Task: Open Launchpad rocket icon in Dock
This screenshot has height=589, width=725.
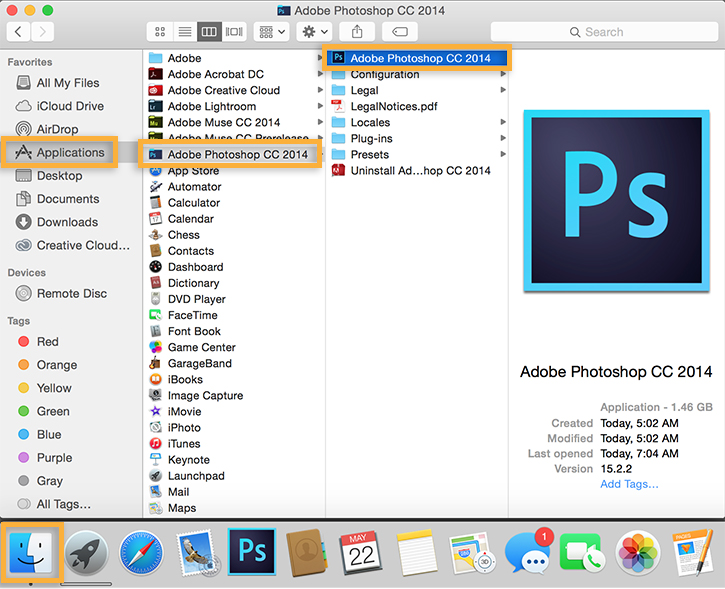Action: click(86, 552)
